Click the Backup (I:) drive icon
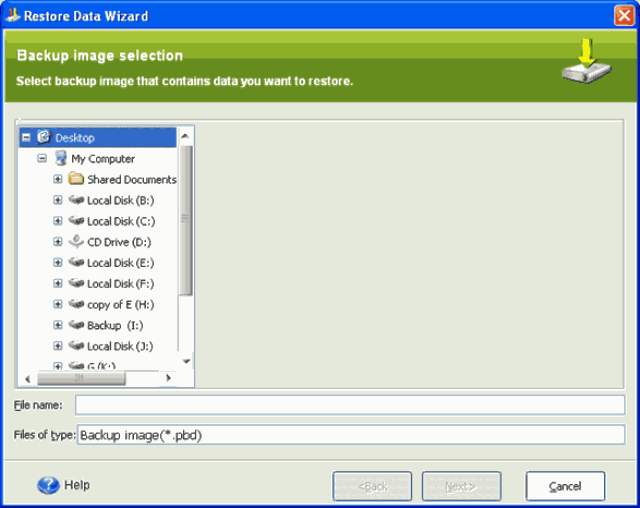Screen dimensions: 640x508 coord(76,325)
